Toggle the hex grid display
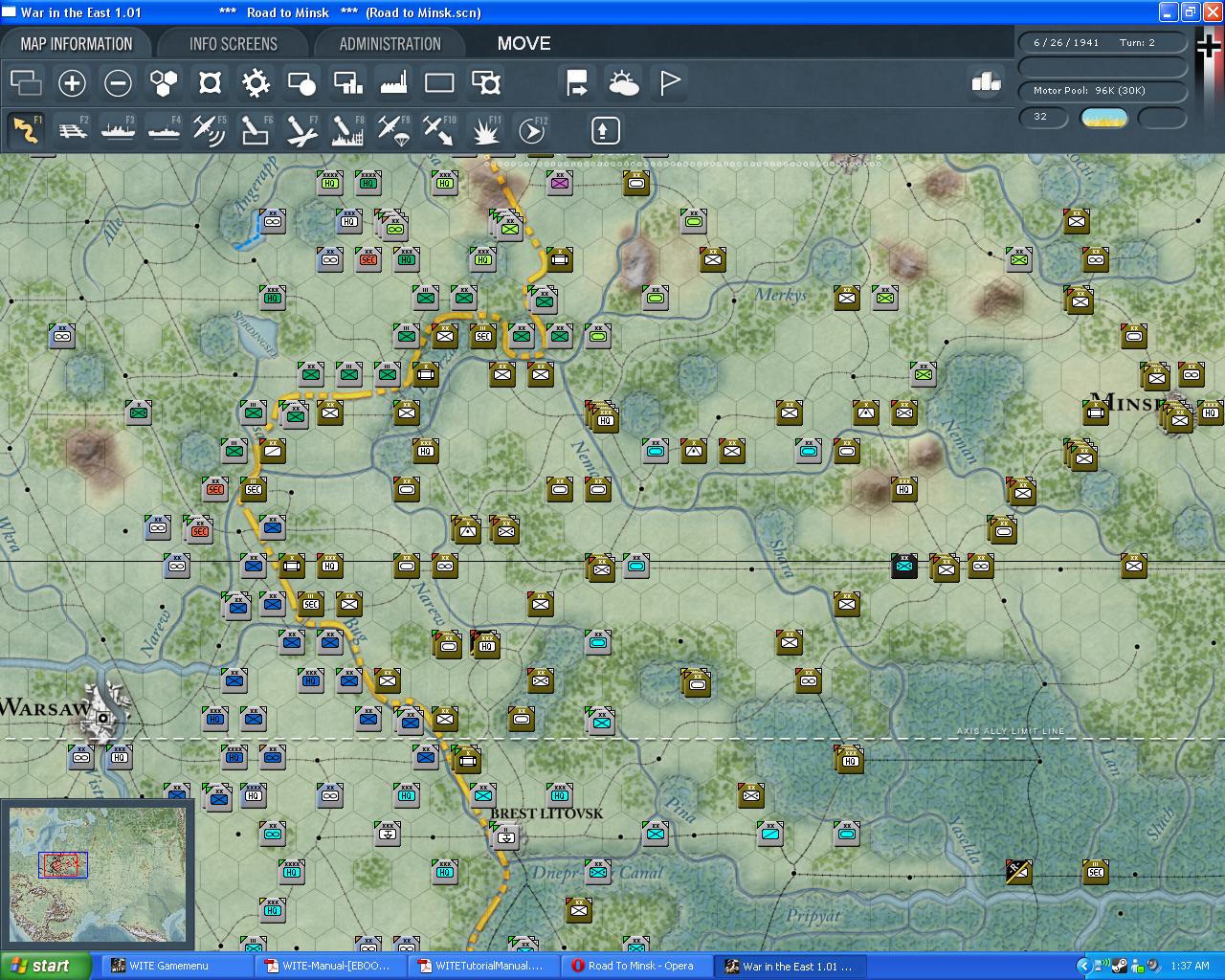This screenshot has height=980, width=1225. tap(164, 83)
